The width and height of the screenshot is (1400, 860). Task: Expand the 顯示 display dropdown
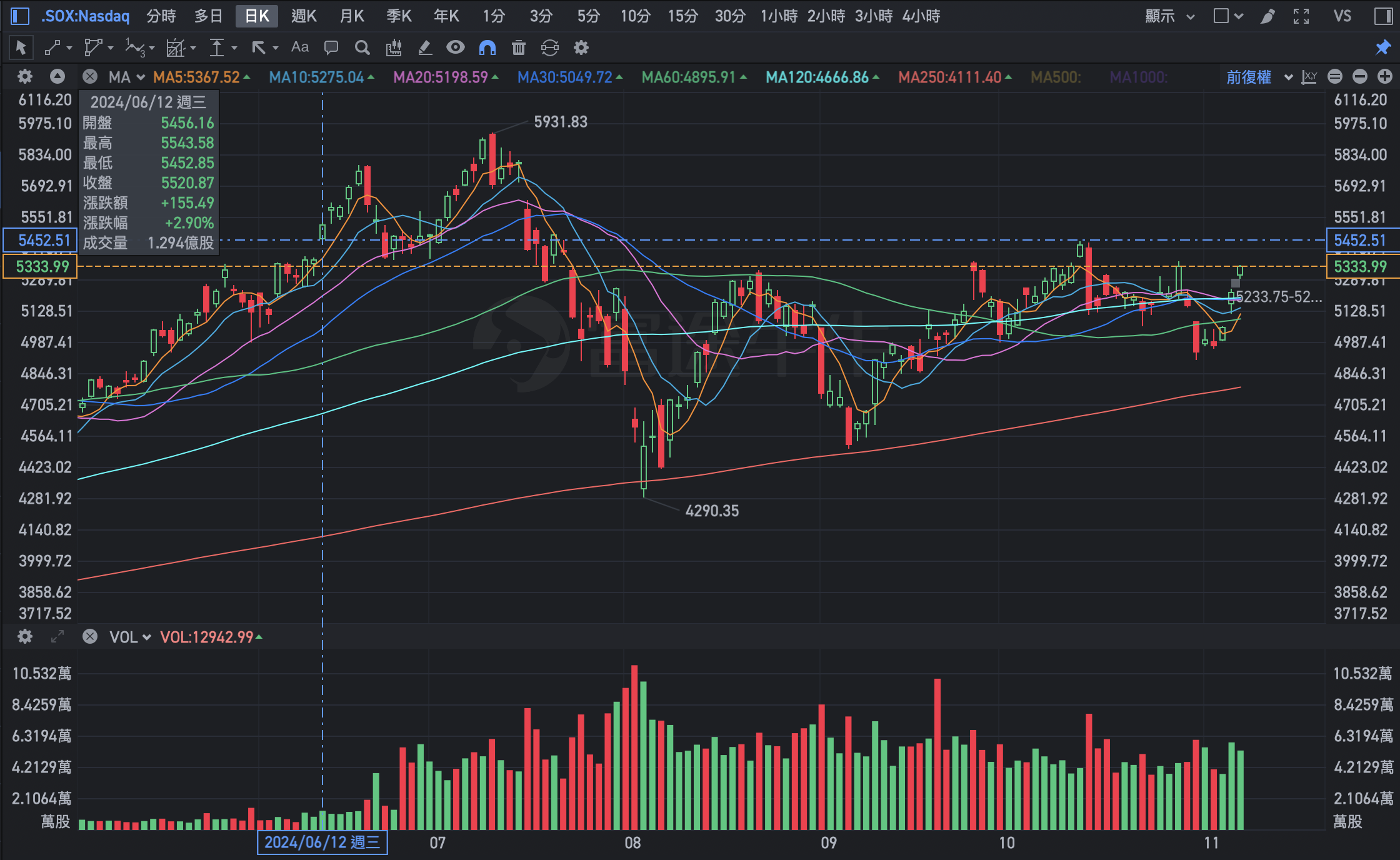click(1169, 16)
